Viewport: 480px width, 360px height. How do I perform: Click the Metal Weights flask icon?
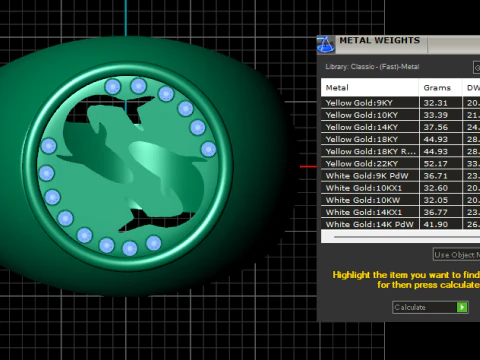point(326,44)
